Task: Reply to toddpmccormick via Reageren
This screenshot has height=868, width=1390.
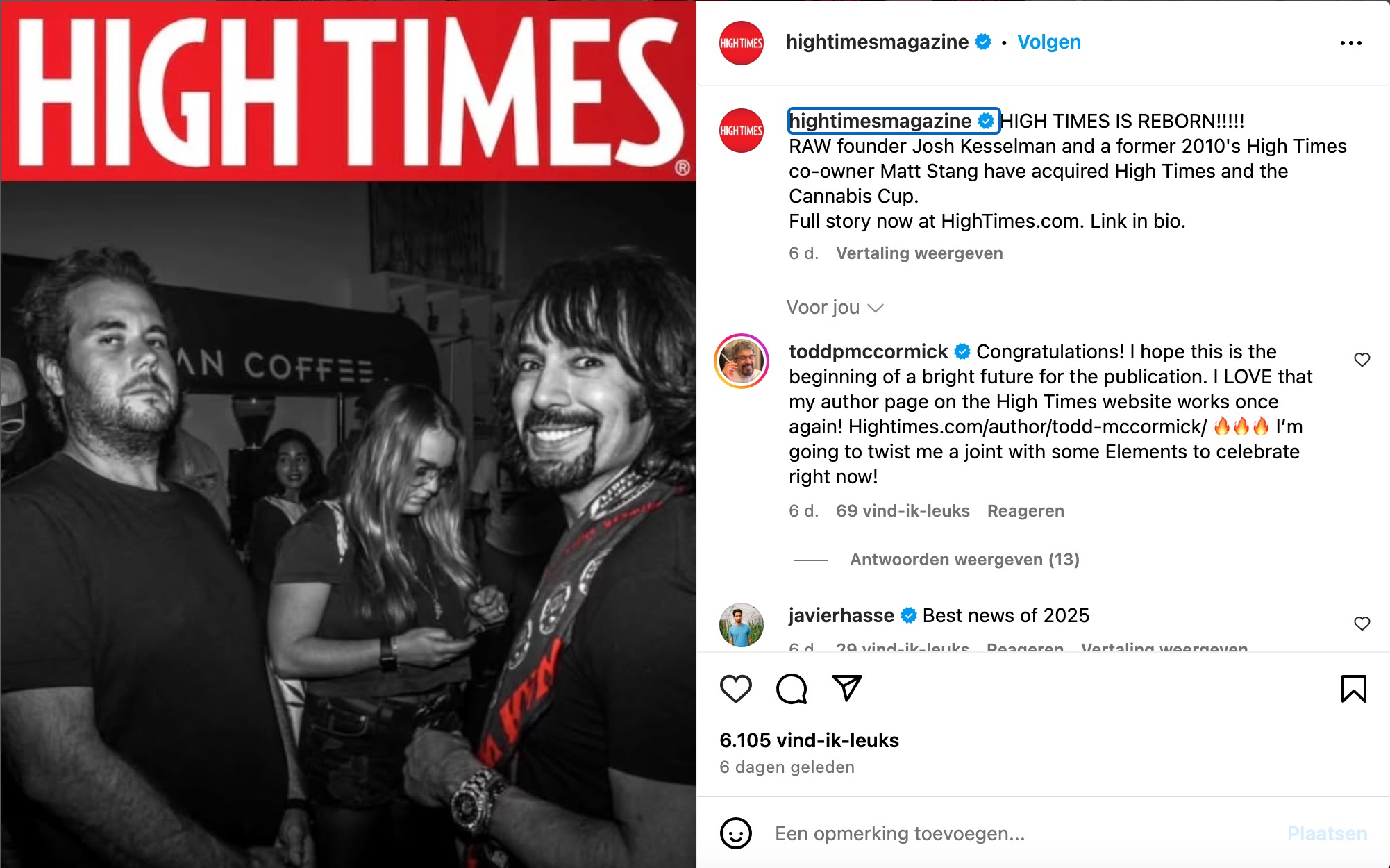Action: tap(1025, 511)
